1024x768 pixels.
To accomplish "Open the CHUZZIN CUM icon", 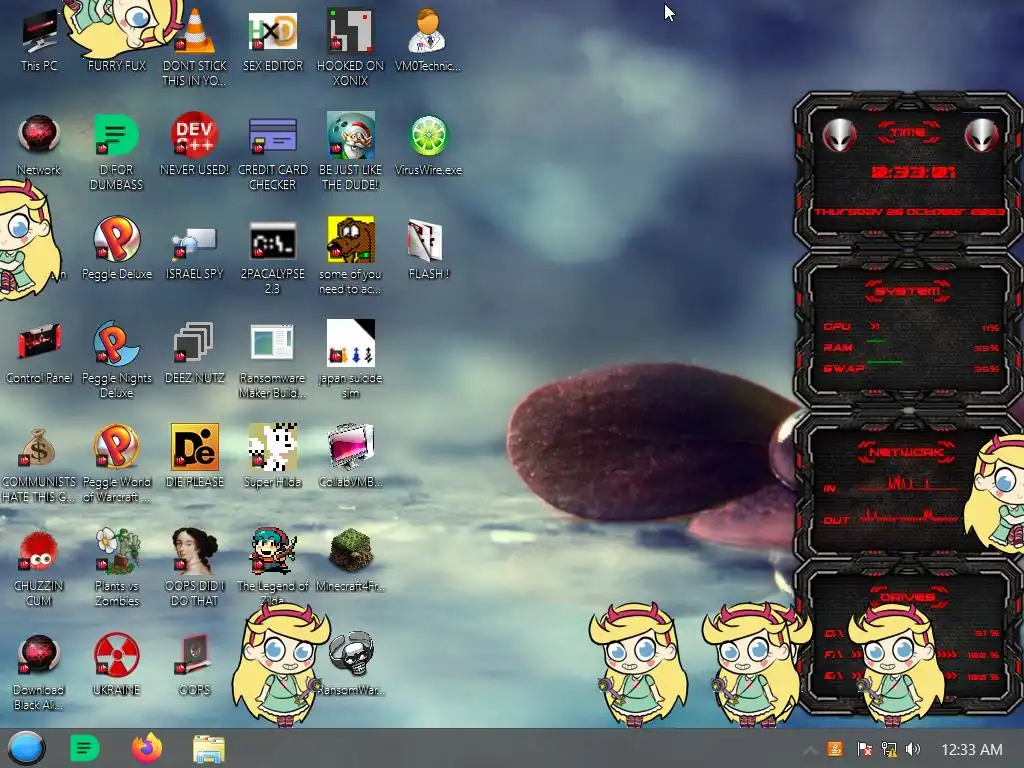I will click(x=39, y=568).
